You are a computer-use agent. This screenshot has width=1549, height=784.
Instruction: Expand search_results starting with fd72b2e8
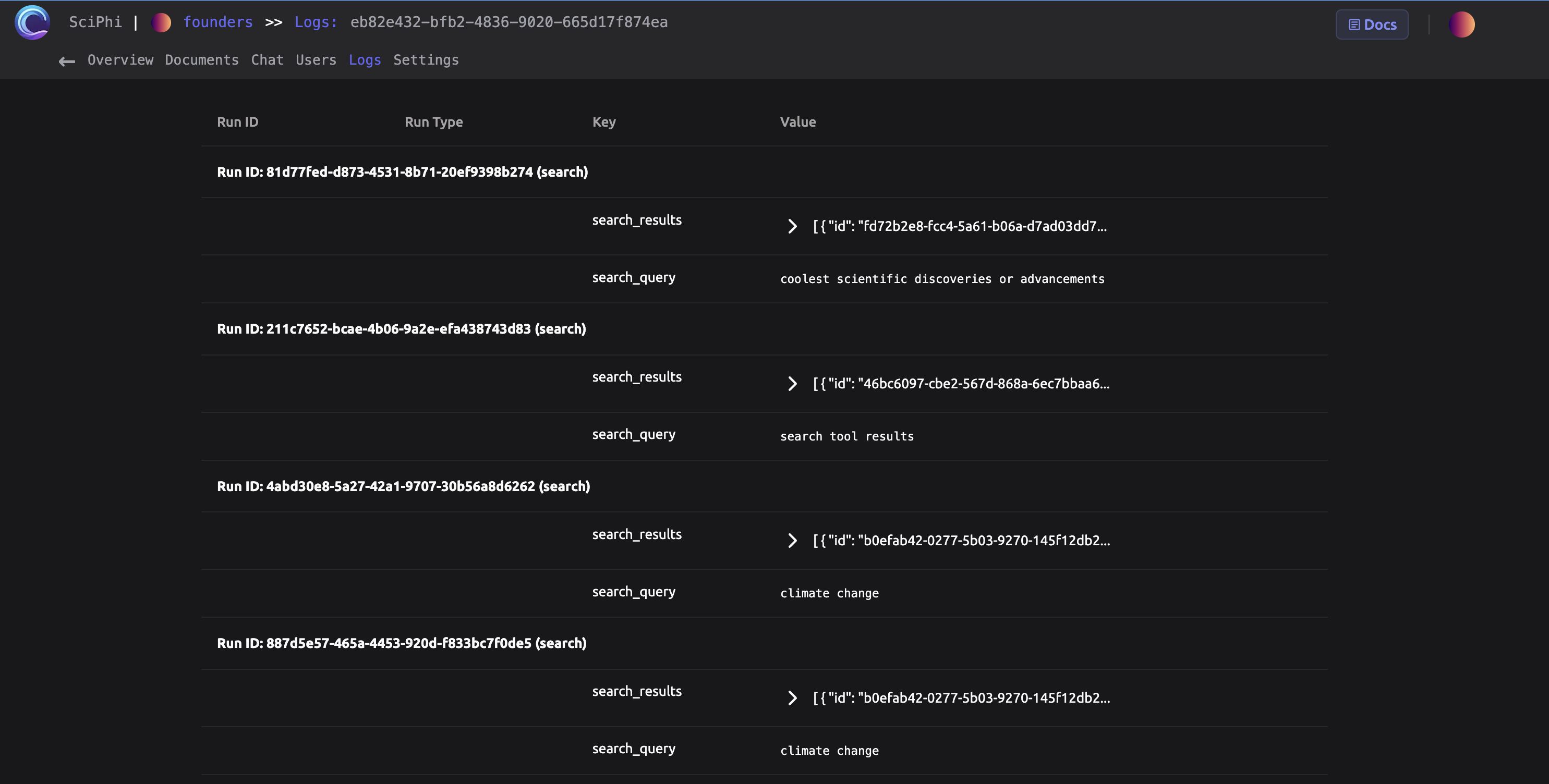click(x=792, y=226)
